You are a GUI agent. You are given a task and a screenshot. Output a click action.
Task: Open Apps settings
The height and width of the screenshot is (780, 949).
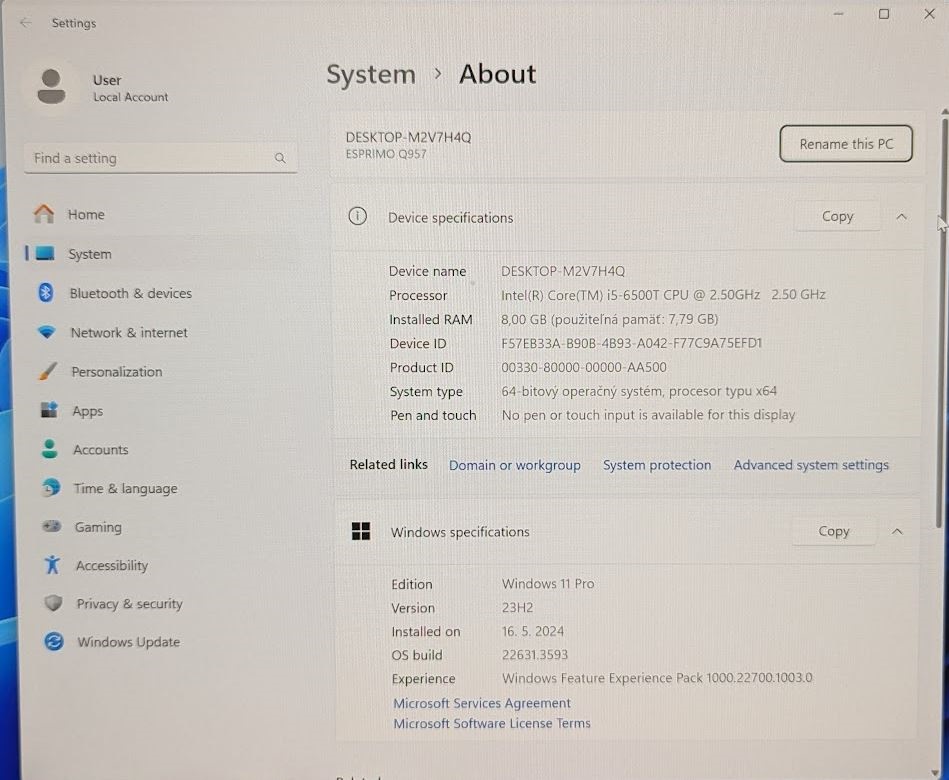[x=88, y=410]
